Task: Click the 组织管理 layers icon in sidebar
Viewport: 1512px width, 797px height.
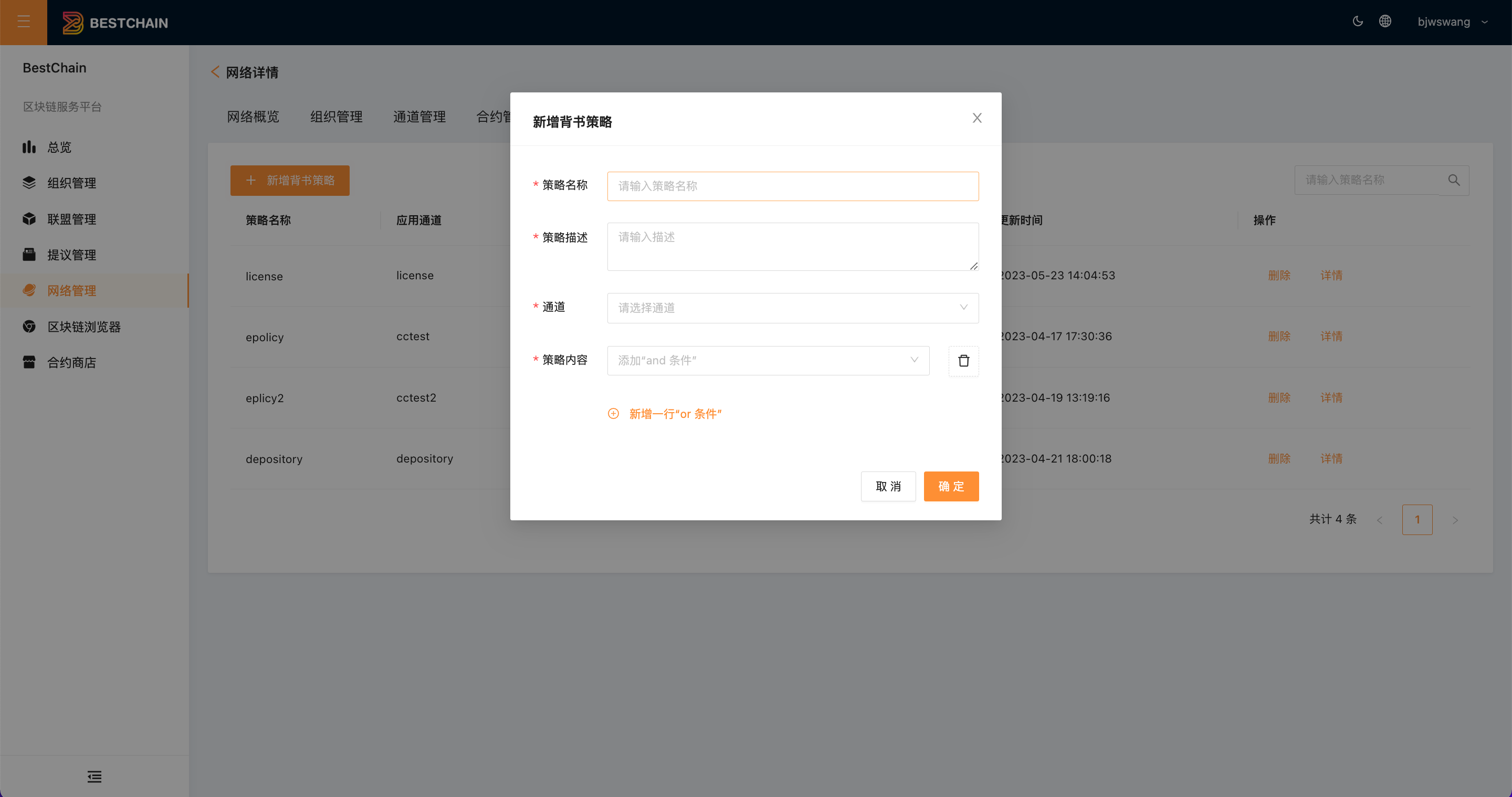Action: pyautogui.click(x=29, y=183)
